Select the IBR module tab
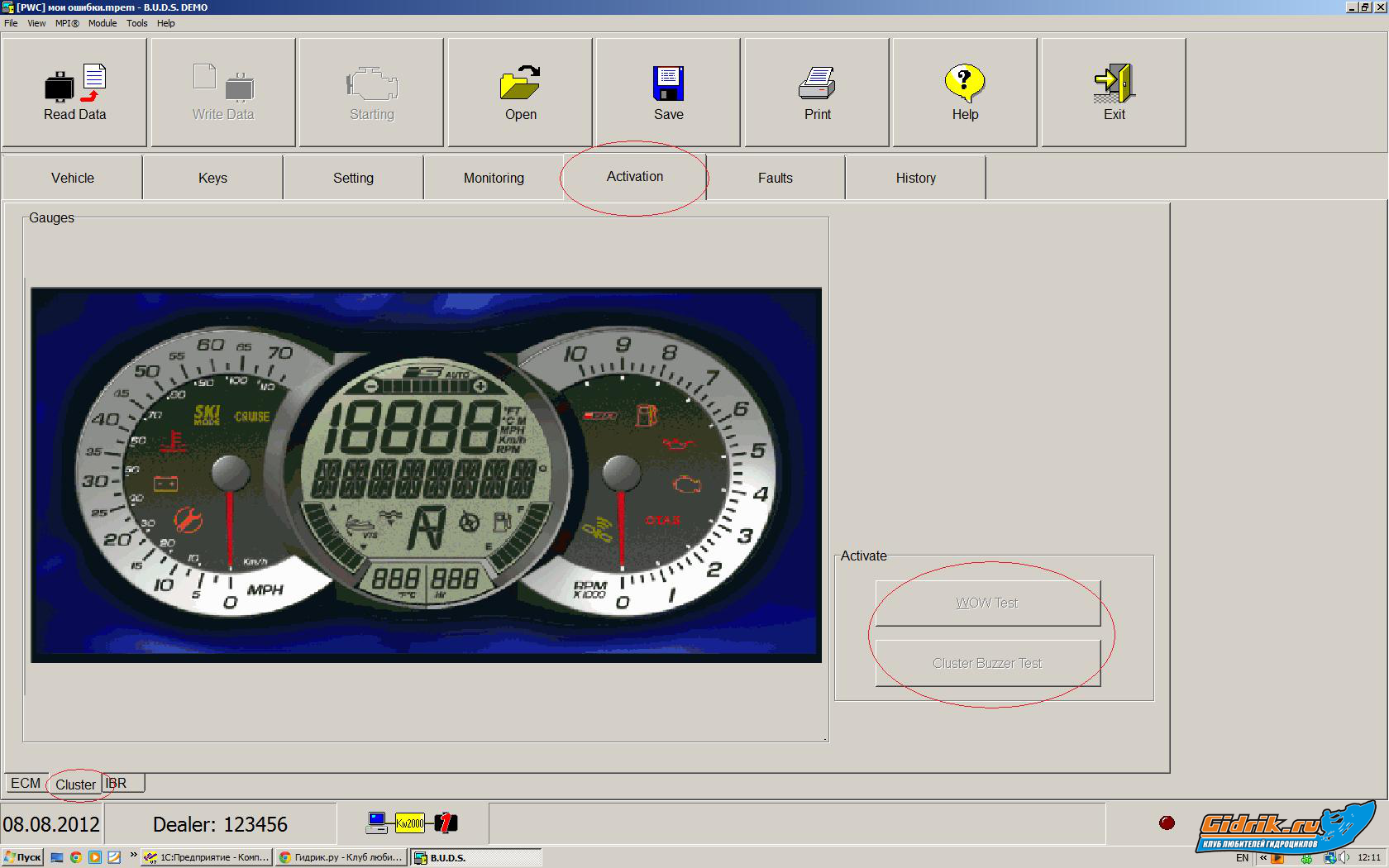The height and width of the screenshot is (868, 1389). (117, 783)
